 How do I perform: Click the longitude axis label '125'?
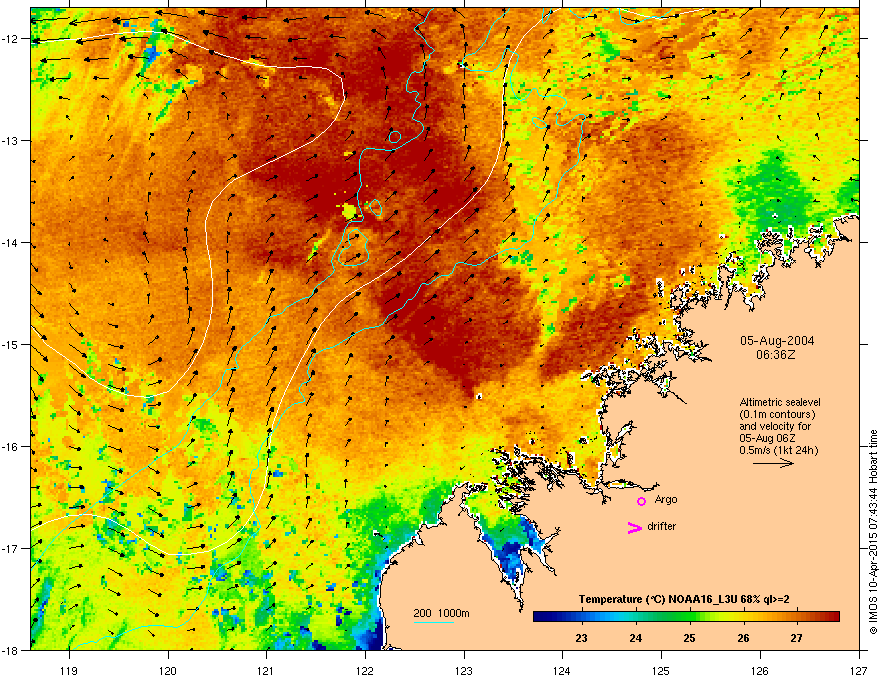coord(661,670)
